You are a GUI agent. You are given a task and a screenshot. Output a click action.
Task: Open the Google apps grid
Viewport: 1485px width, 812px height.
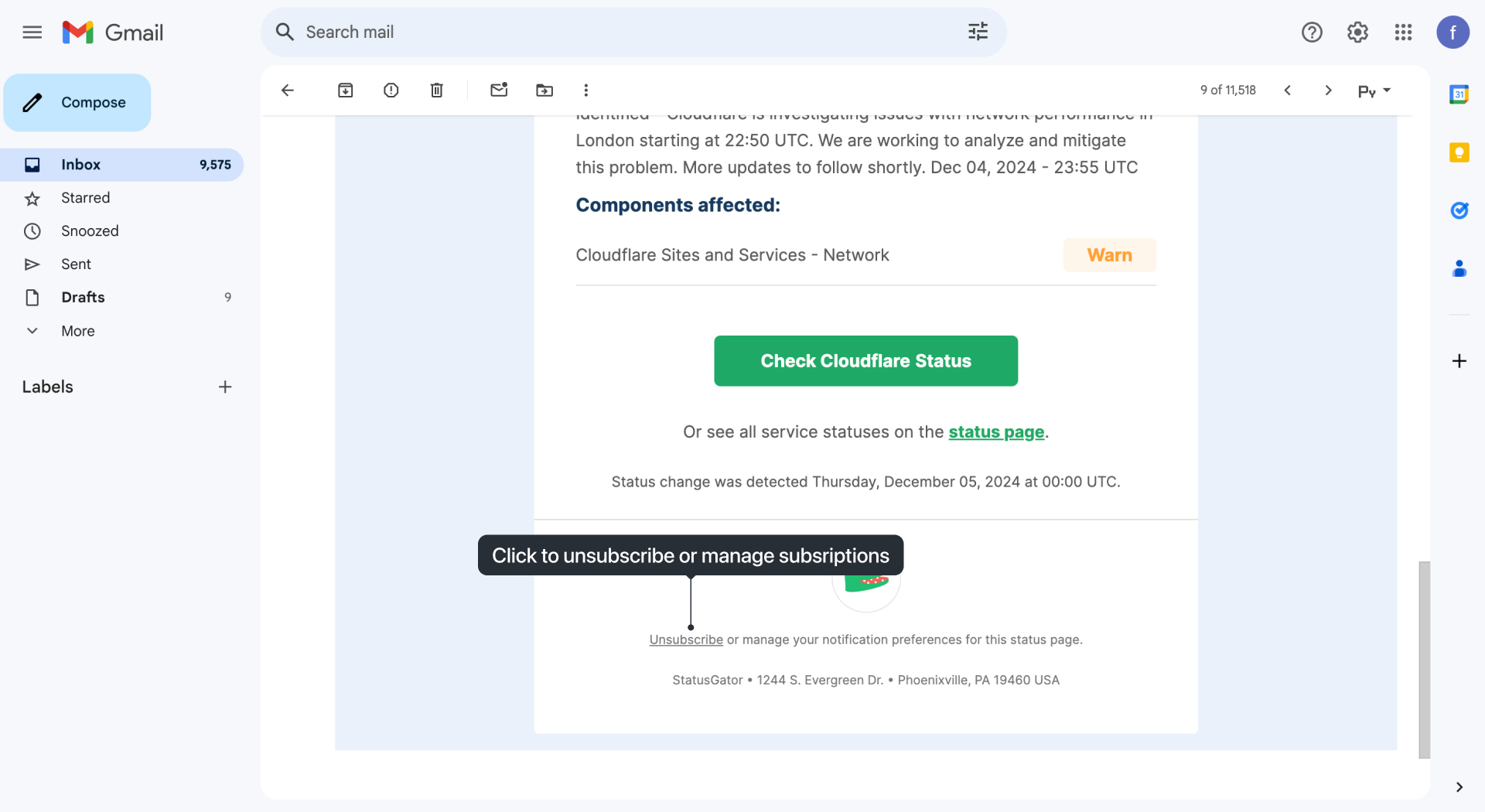click(1403, 32)
